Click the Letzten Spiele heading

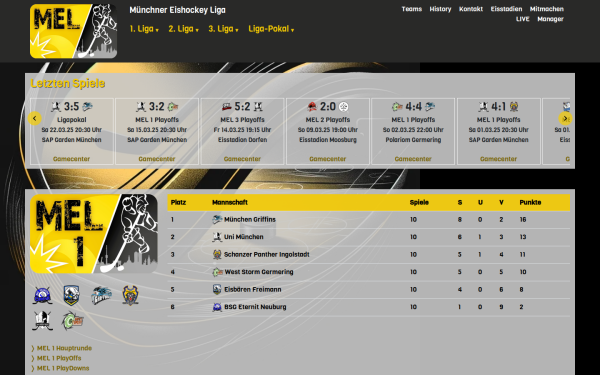(68, 83)
